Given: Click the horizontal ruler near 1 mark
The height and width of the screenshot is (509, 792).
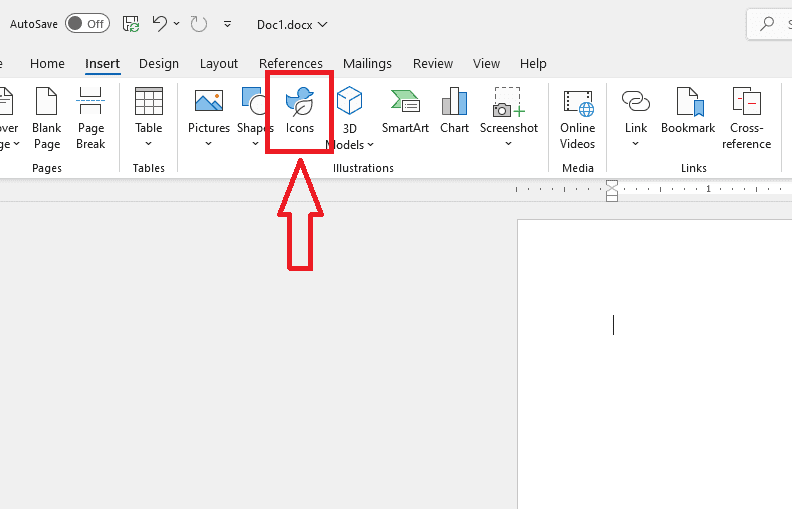Looking at the screenshot, I should 708,189.
